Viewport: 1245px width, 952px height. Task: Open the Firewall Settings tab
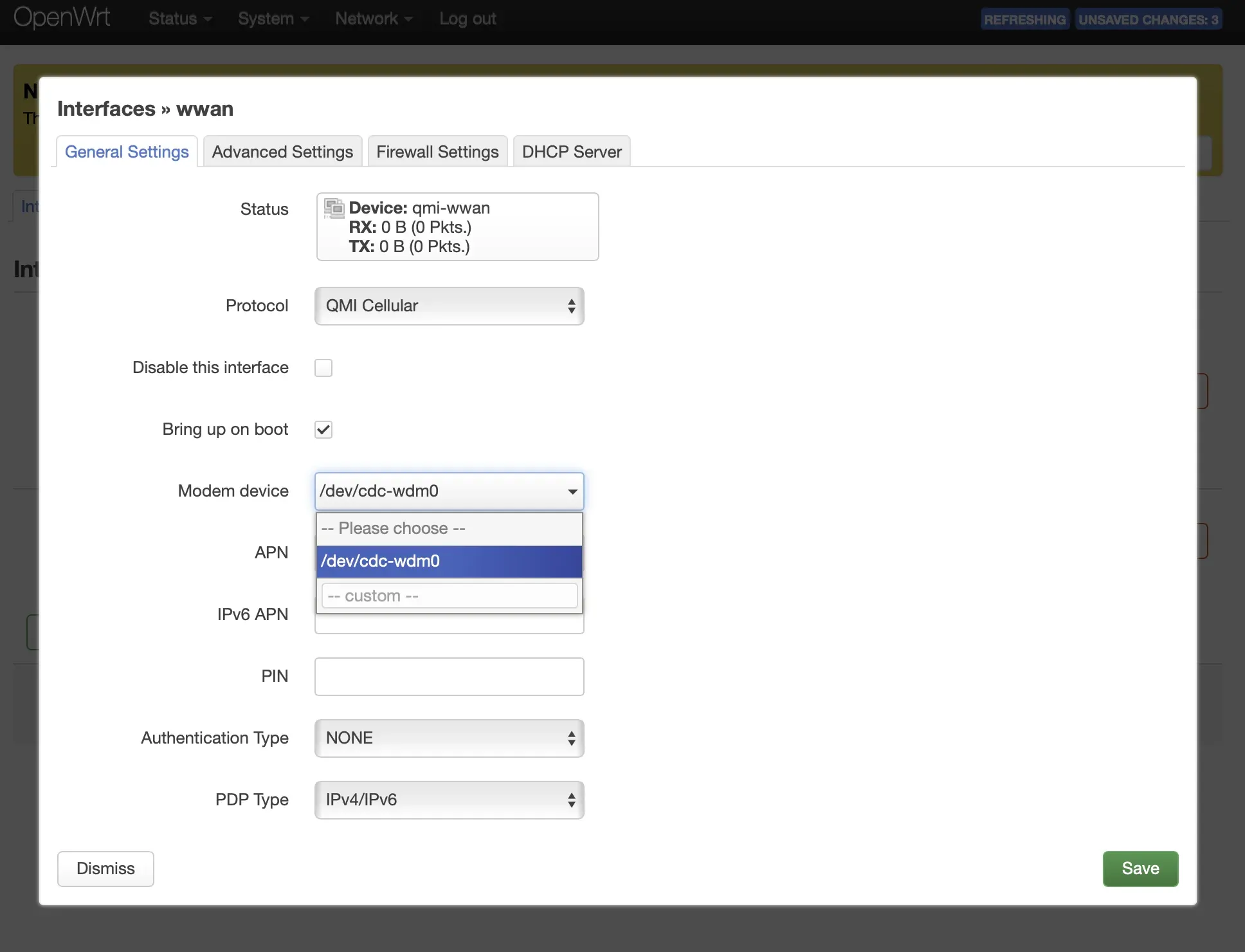coord(437,152)
